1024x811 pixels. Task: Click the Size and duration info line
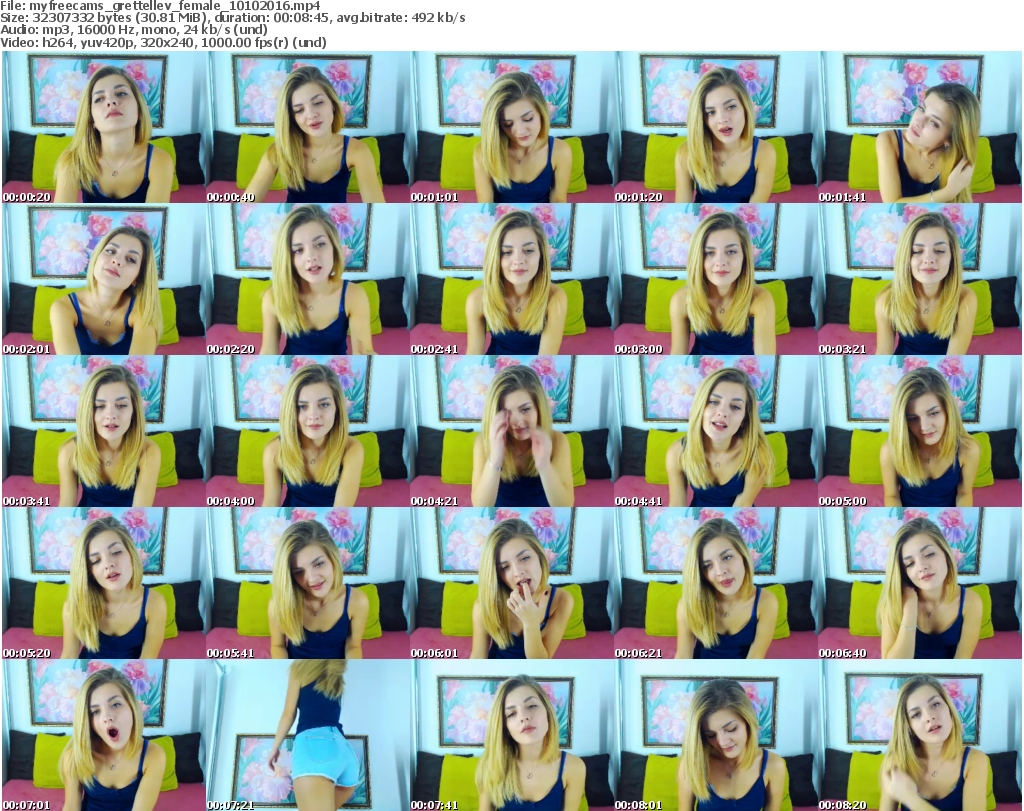tap(232, 18)
